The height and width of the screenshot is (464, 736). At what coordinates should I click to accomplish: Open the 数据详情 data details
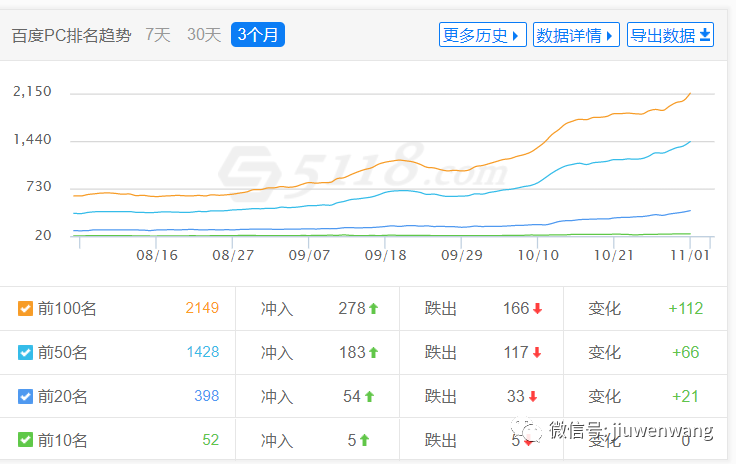pos(576,35)
